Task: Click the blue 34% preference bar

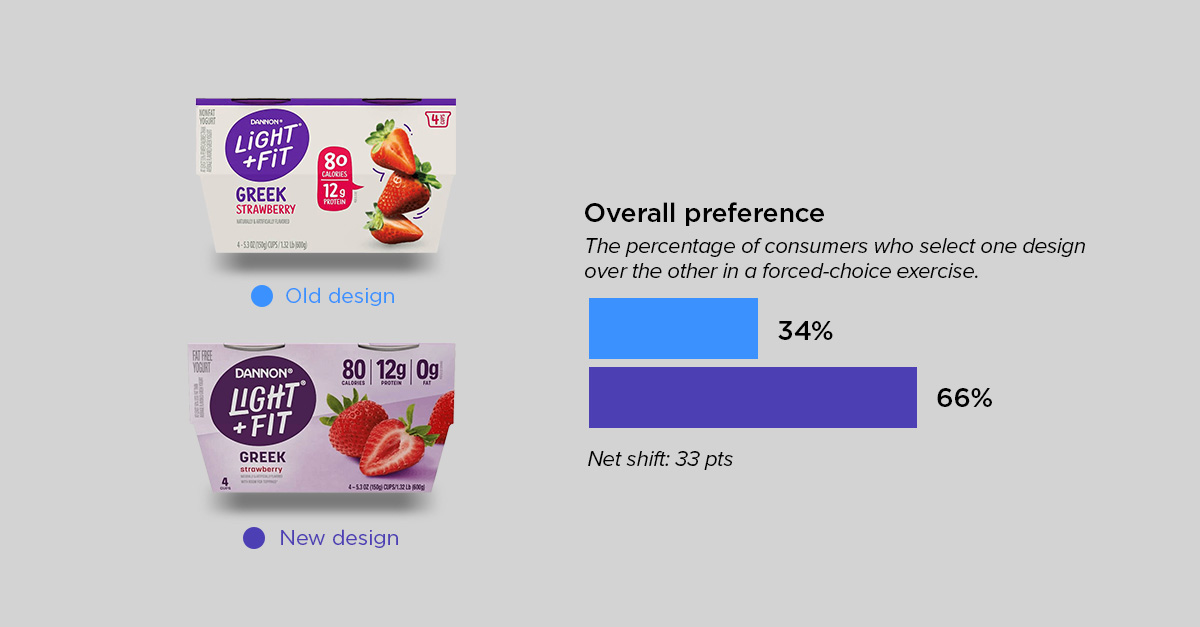Action: 673,328
